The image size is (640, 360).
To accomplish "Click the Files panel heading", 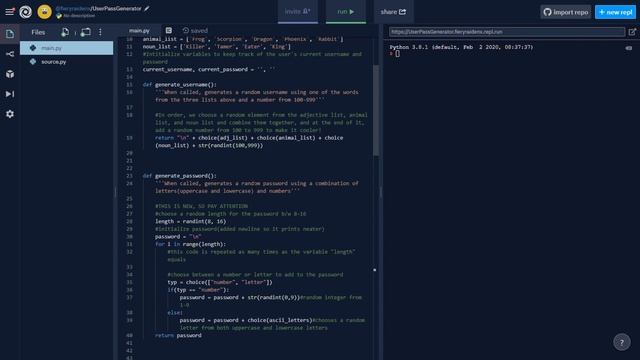I will (38, 32).
